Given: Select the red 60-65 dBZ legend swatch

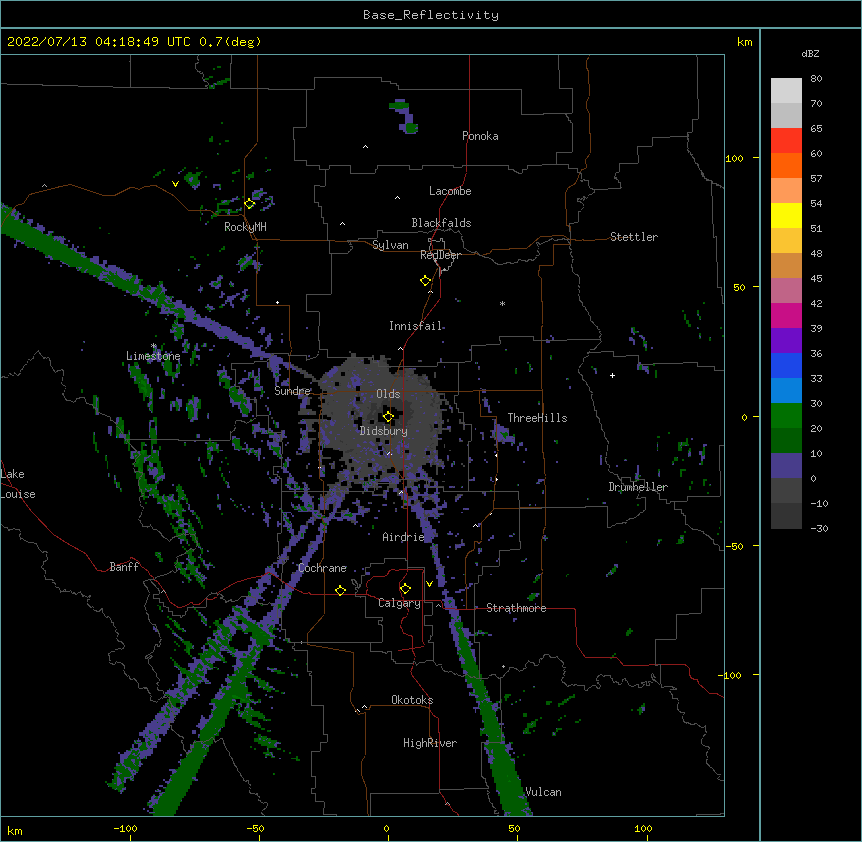Looking at the screenshot, I should tap(786, 140).
